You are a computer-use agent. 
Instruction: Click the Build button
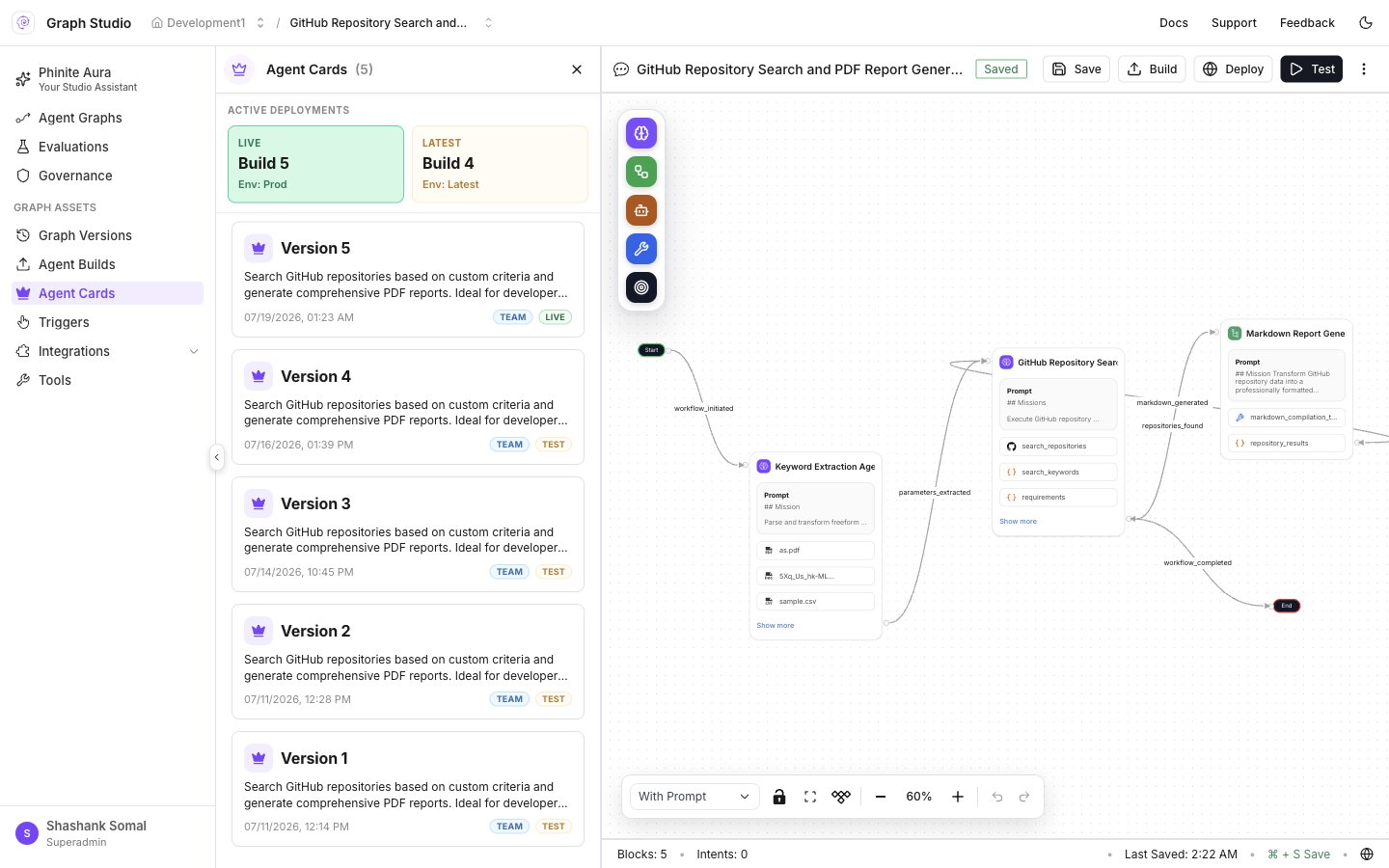point(1153,69)
